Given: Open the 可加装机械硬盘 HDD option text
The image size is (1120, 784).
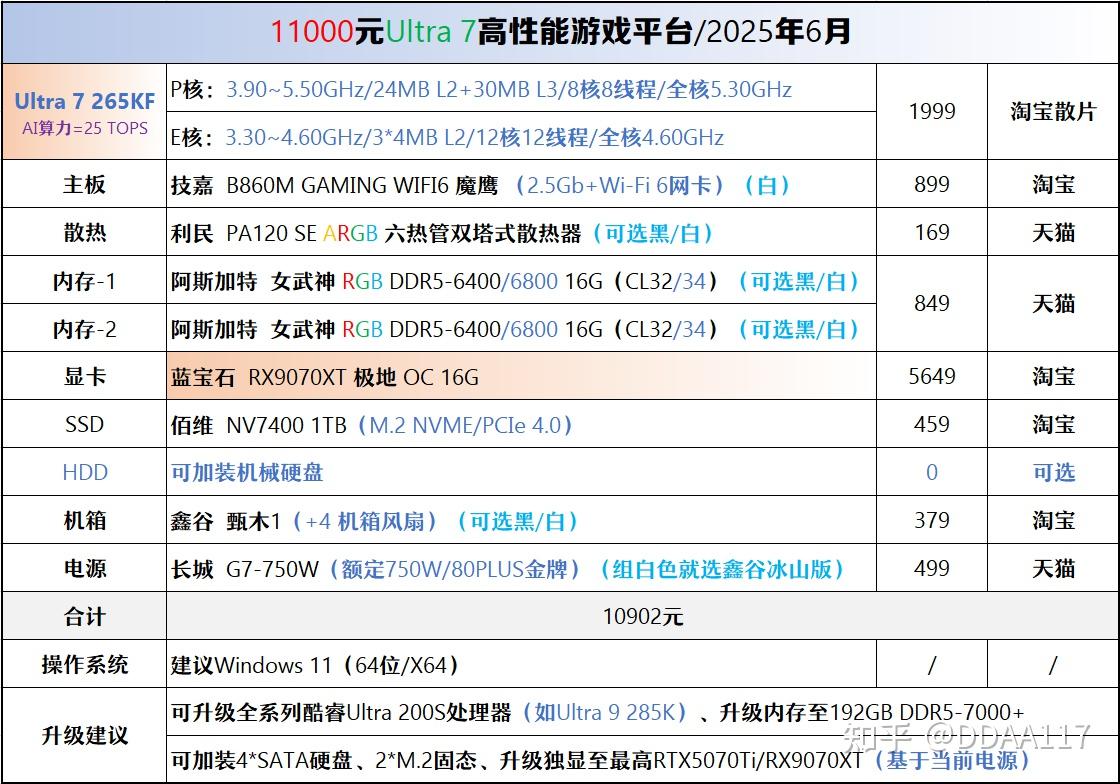Looking at the screenshot, I should 247,472.
